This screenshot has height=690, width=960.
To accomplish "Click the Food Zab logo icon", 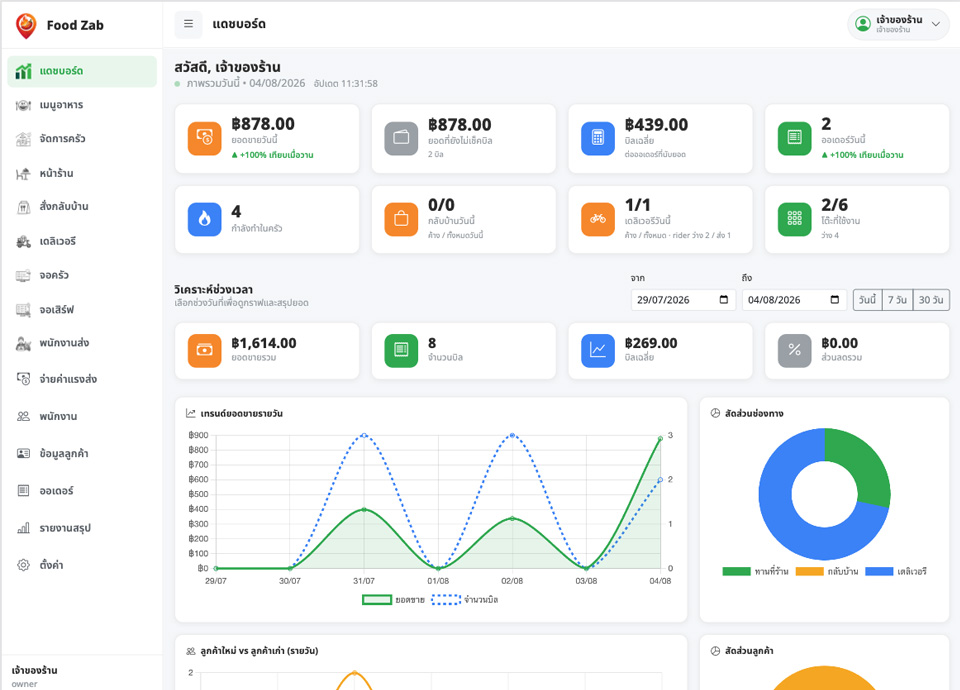I will (26, 25).
